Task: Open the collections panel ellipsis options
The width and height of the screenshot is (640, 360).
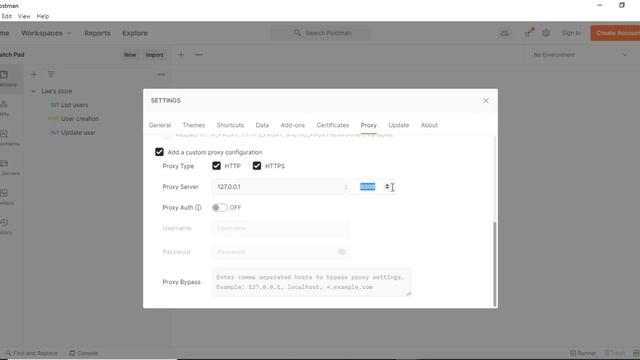Action: click(161, 75)
